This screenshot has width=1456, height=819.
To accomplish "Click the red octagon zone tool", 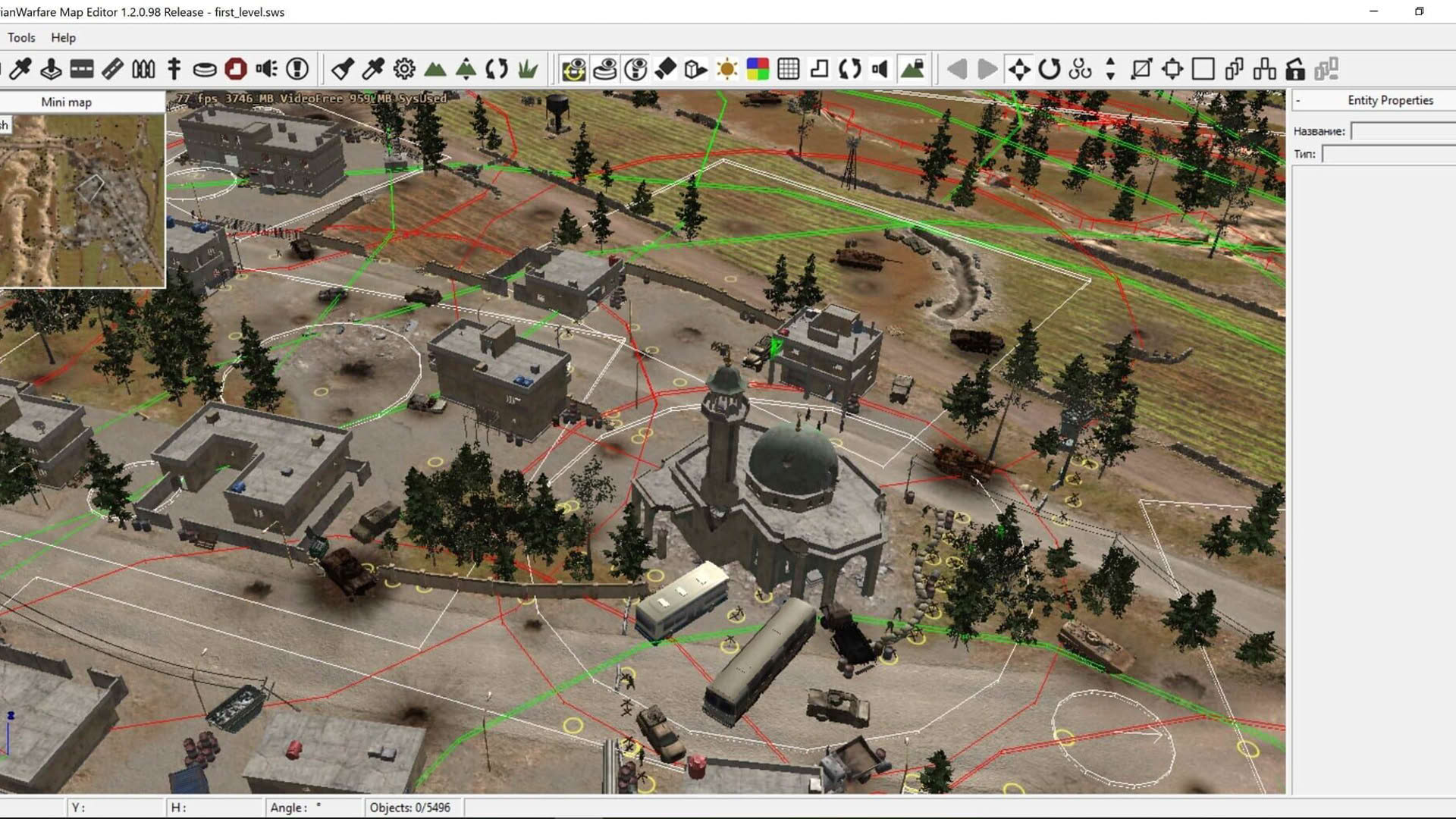I will pos(236,69).
